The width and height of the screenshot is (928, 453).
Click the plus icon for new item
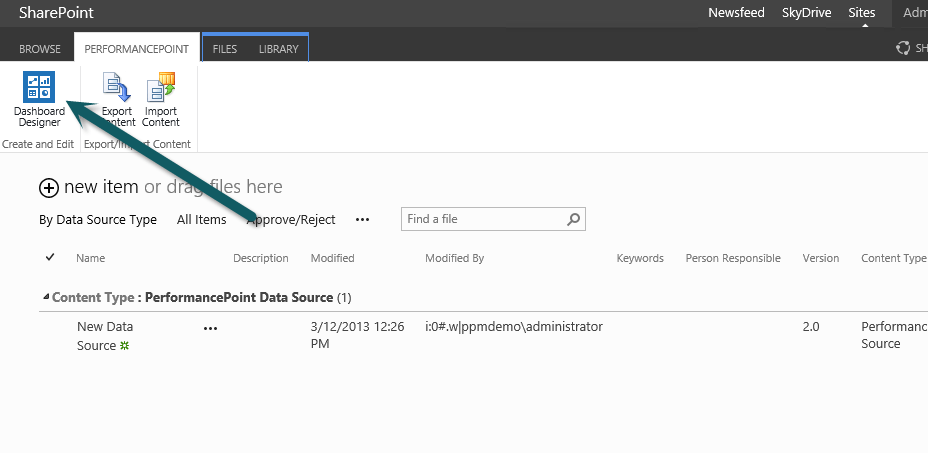(x=49, y=188)
